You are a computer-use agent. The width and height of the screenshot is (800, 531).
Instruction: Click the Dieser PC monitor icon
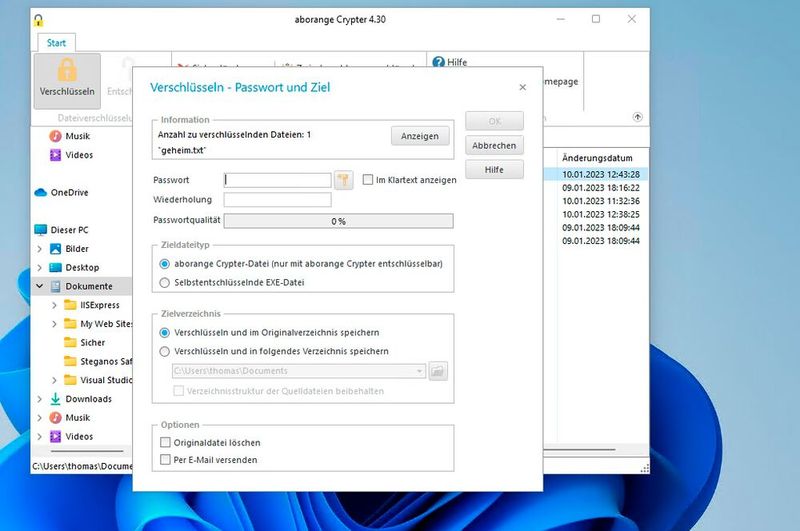[41, 230]
